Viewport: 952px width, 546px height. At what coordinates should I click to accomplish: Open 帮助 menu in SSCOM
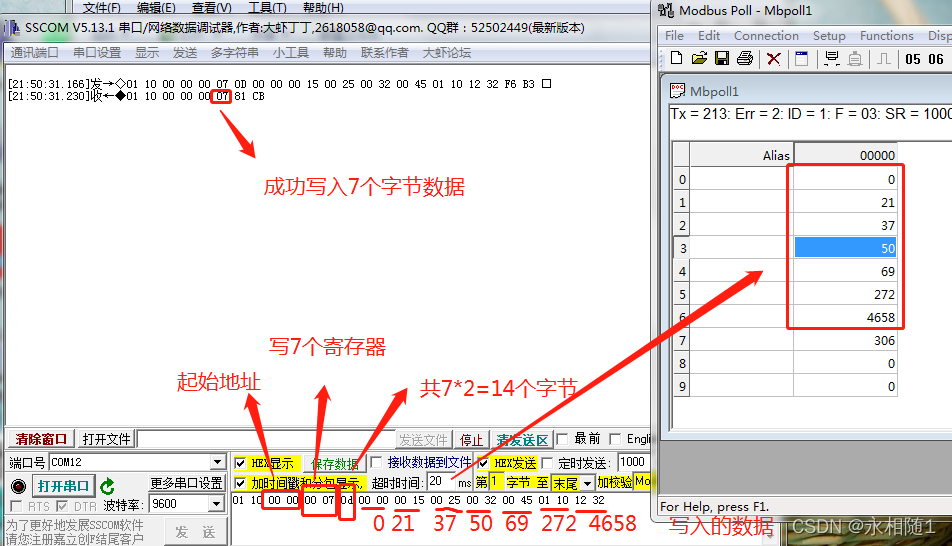[335, 53]
